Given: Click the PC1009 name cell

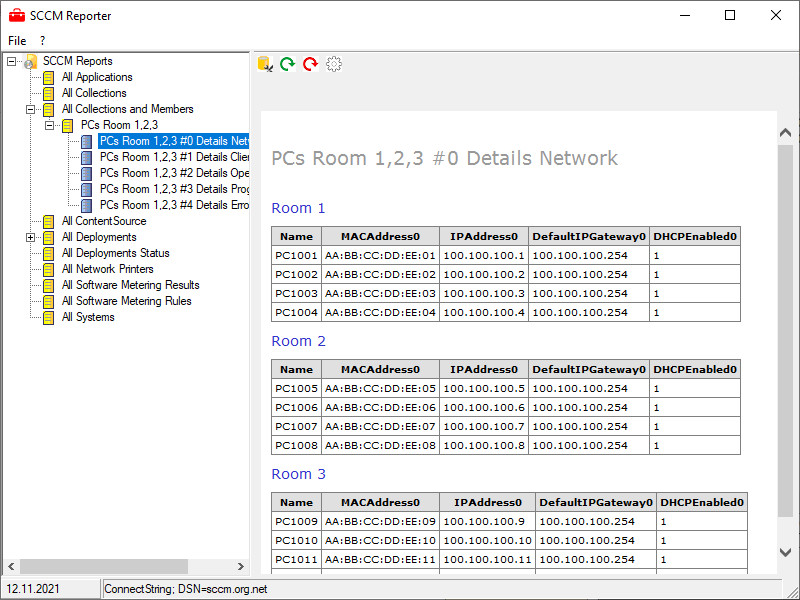Looking at the screenshot, I should (x=296, y=521).
